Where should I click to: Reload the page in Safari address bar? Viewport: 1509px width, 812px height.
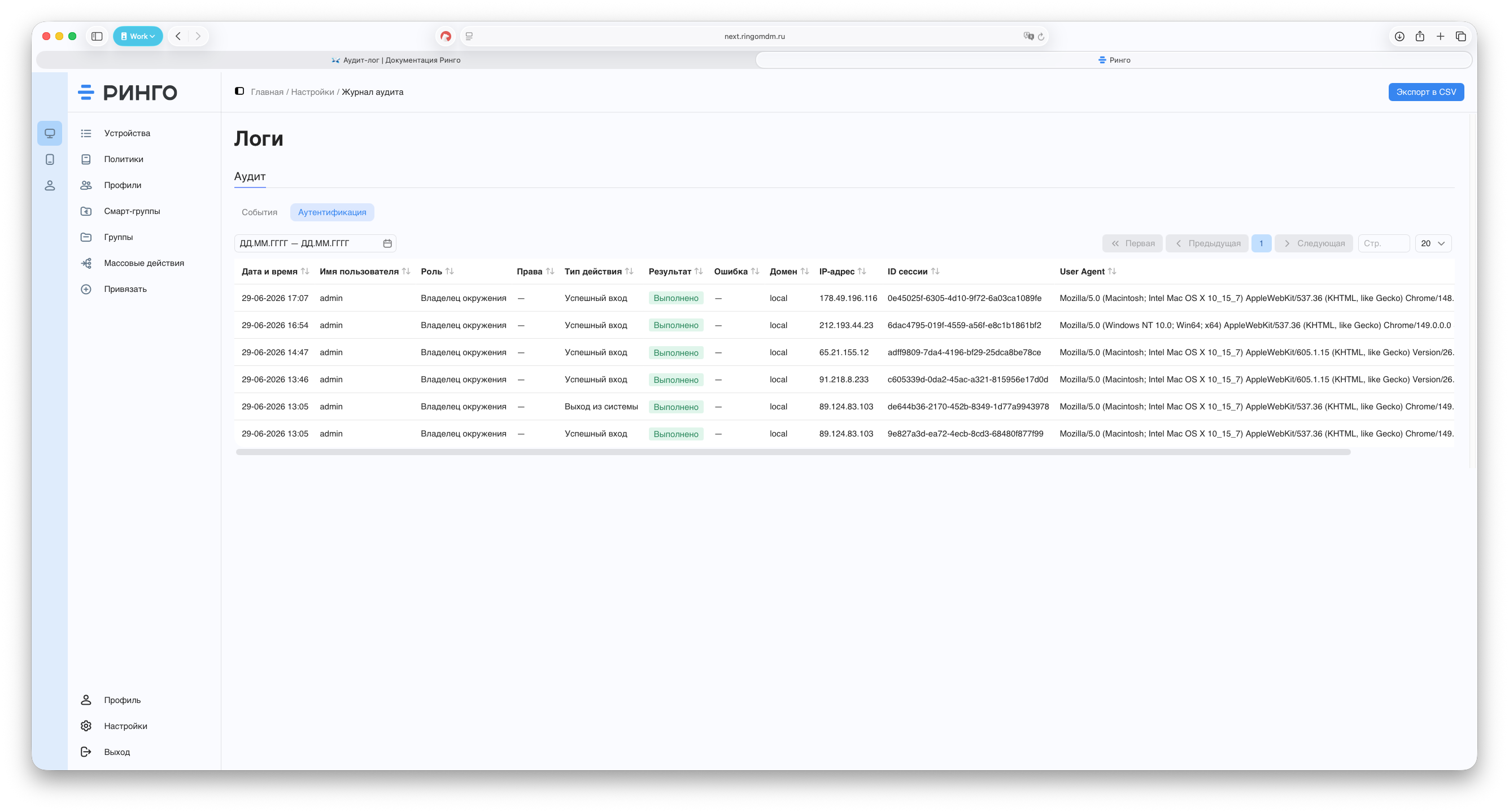(1041, 36)
